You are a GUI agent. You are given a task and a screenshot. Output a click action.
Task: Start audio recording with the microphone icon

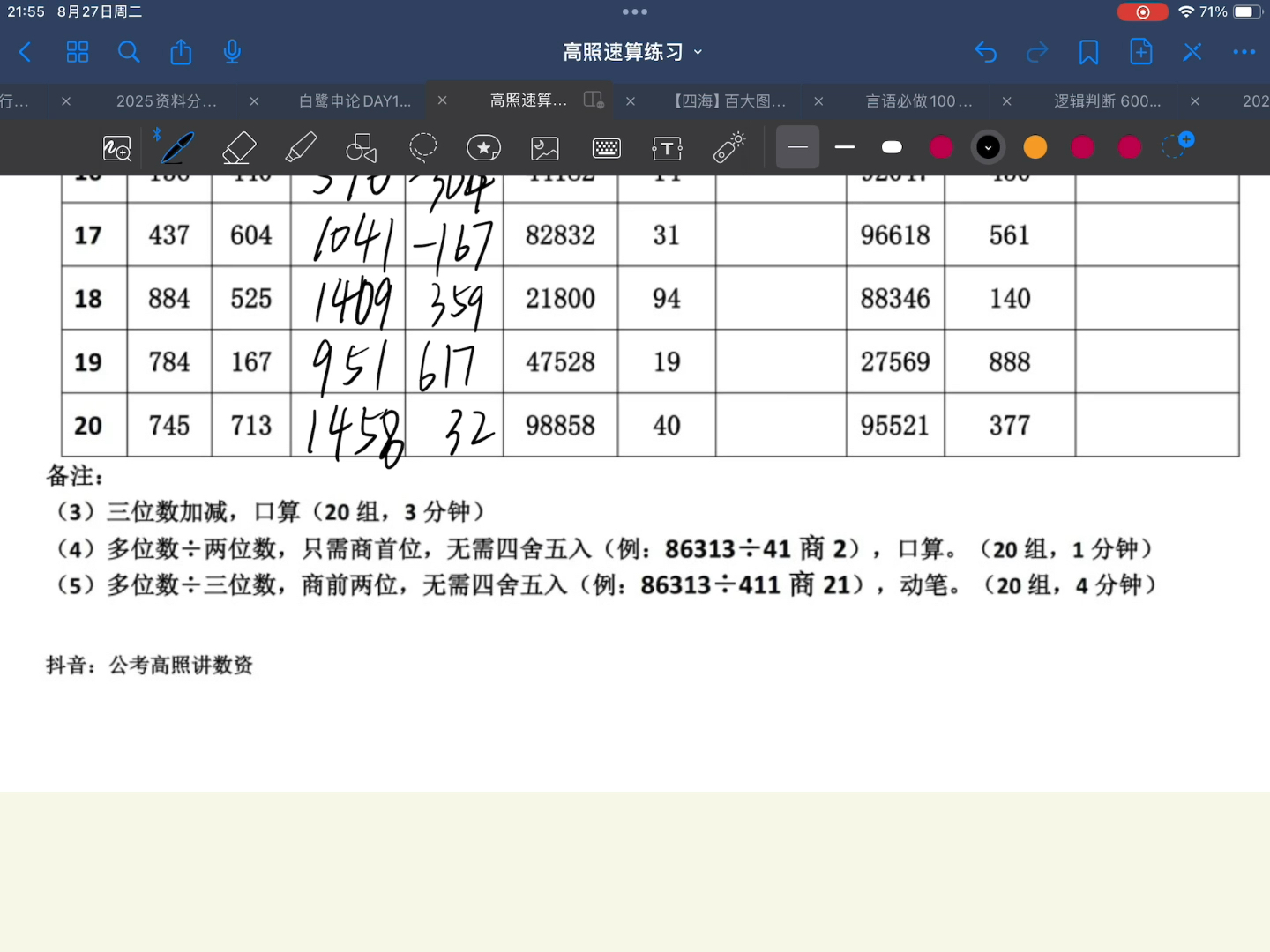click(x=232, y=52)
